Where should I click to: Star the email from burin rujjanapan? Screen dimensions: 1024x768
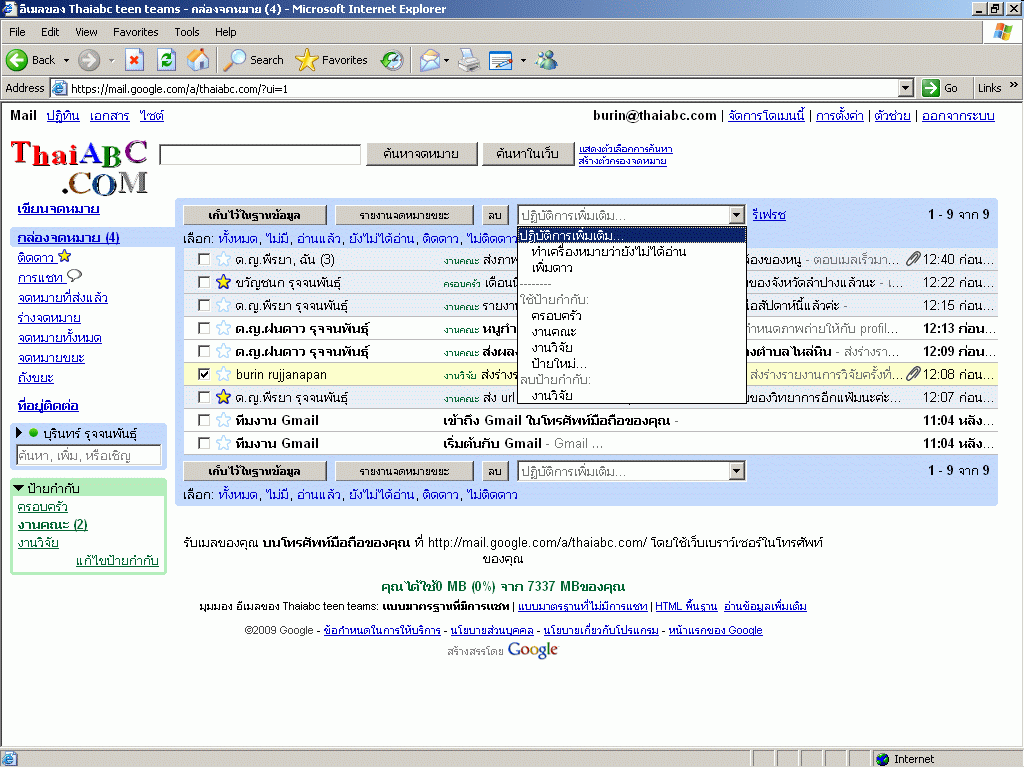coord(224,374)
